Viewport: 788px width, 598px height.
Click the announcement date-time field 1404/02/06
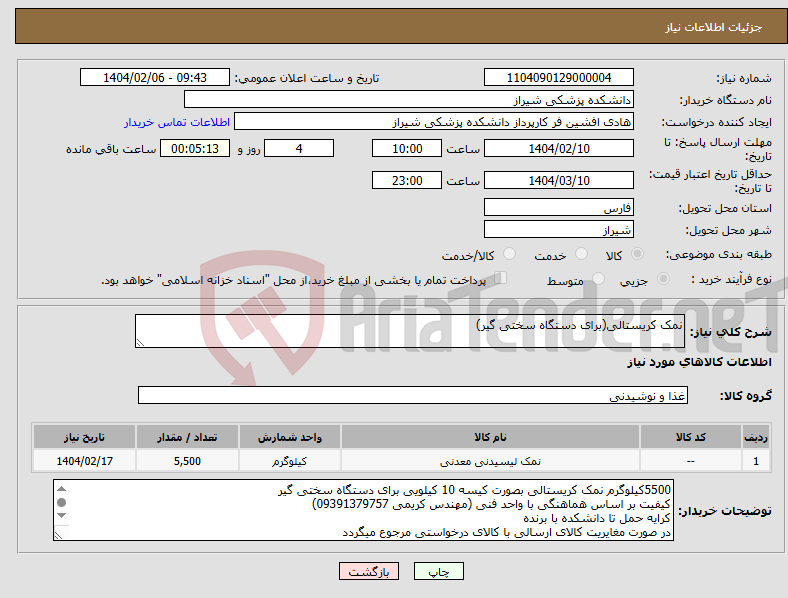[155, 77]
